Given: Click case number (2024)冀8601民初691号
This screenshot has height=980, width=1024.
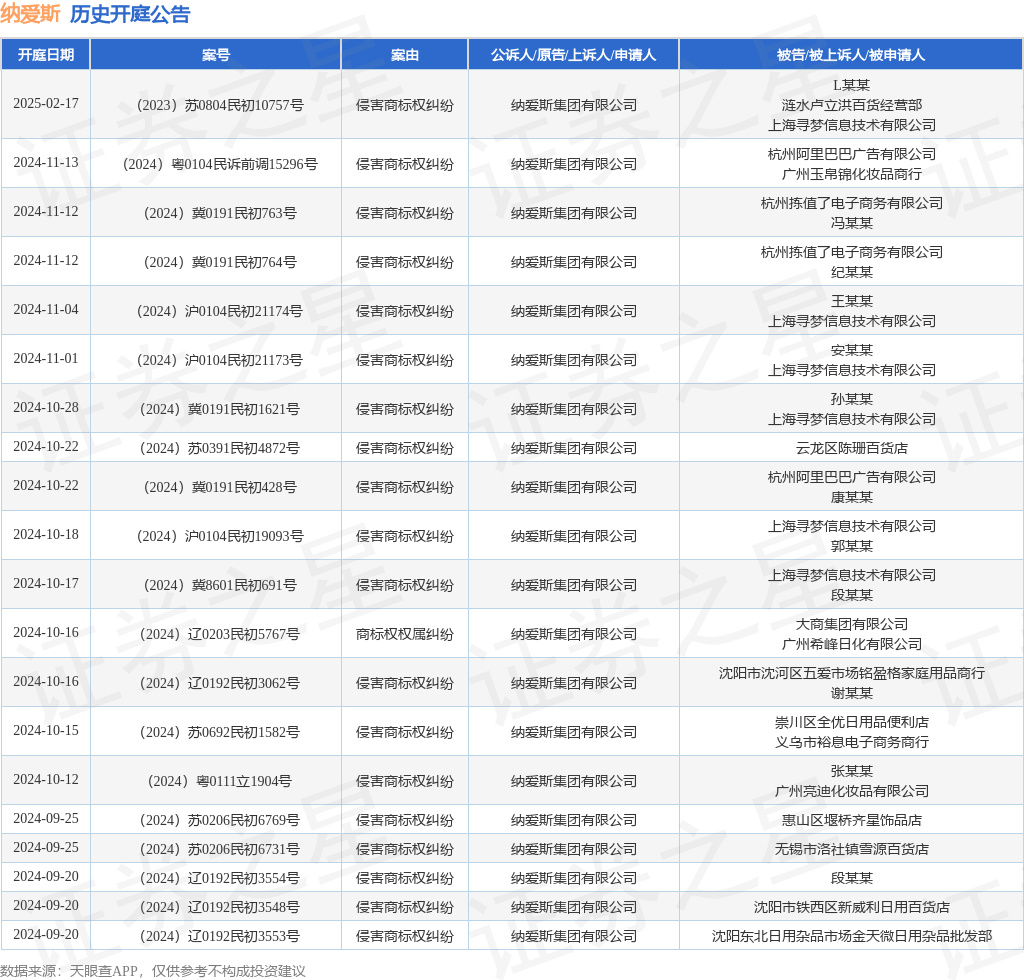Looking at the screenshot, I should point(220,585).
